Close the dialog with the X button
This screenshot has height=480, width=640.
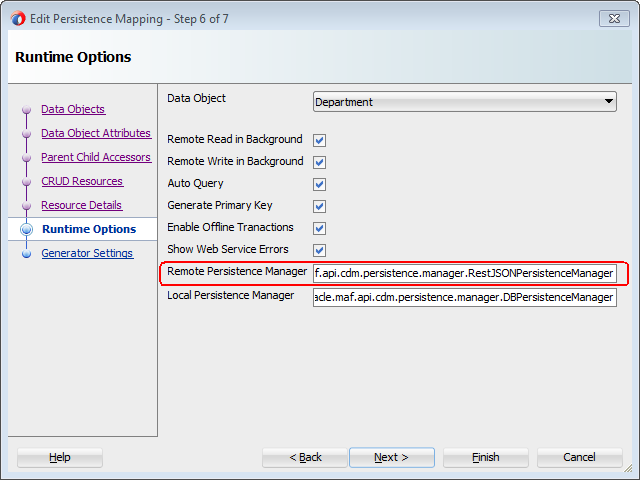[614, 19]
